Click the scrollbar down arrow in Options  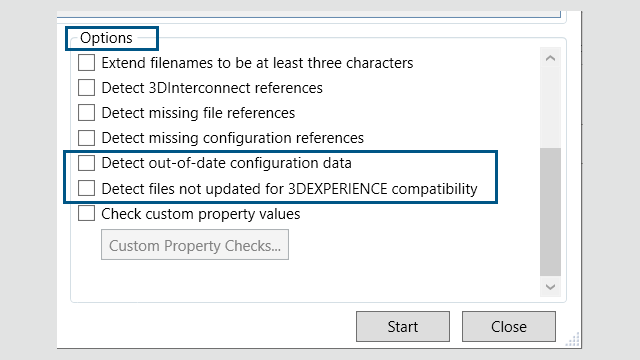(x=550, y=287)
